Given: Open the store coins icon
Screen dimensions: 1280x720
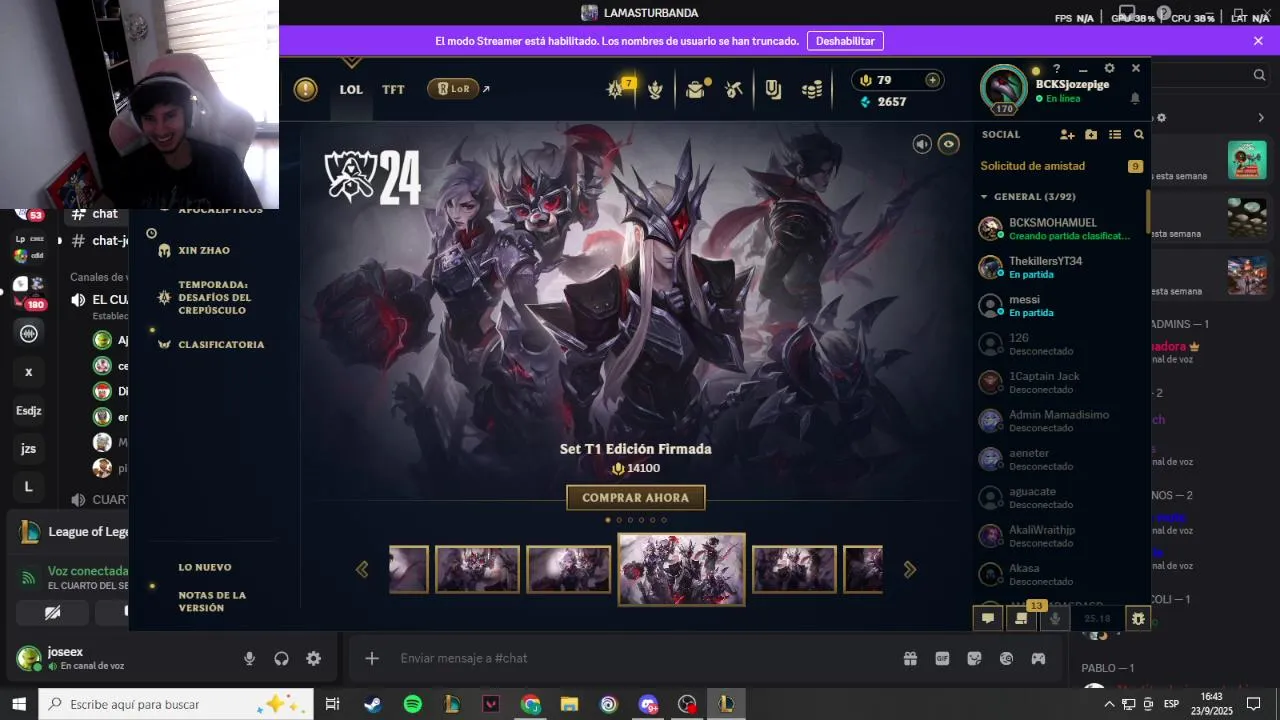Looking at the screenshot, I should tap(812, 90).
